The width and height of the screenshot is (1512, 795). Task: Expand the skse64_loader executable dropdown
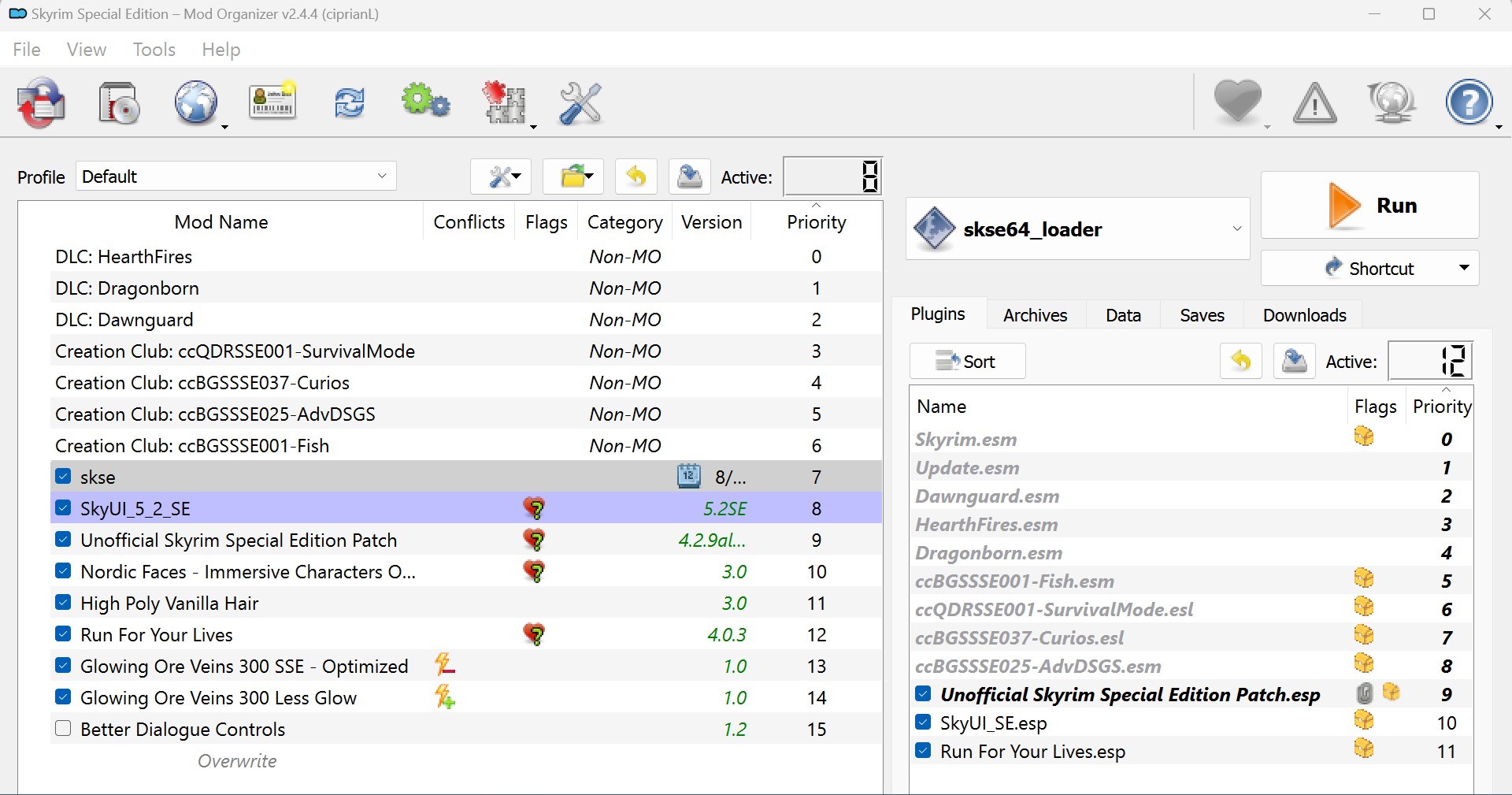click(x=1236, y=228)
